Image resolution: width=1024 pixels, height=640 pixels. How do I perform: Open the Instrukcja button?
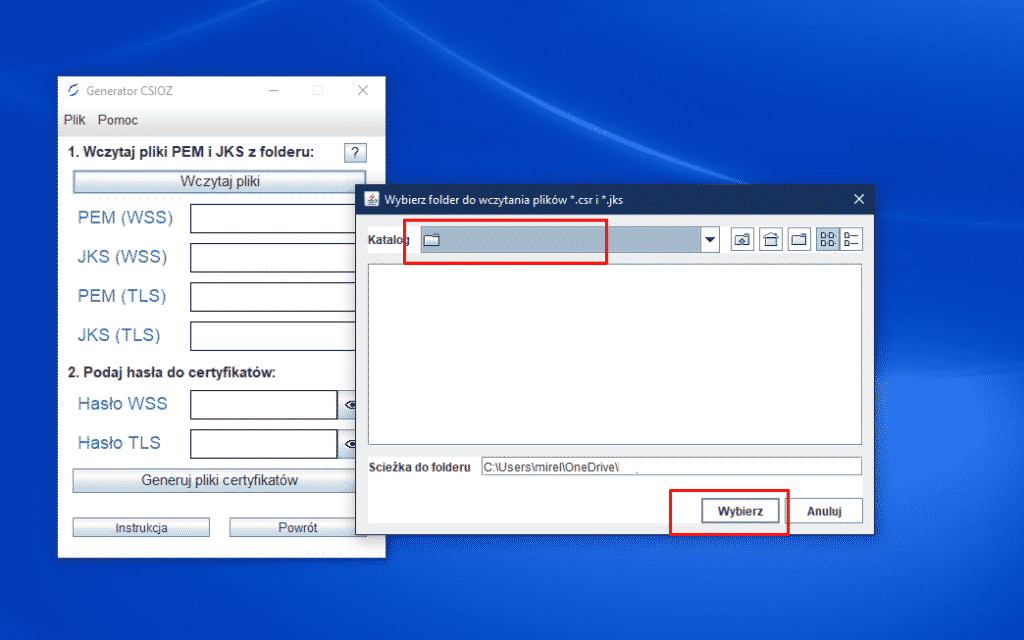[141, 528]
